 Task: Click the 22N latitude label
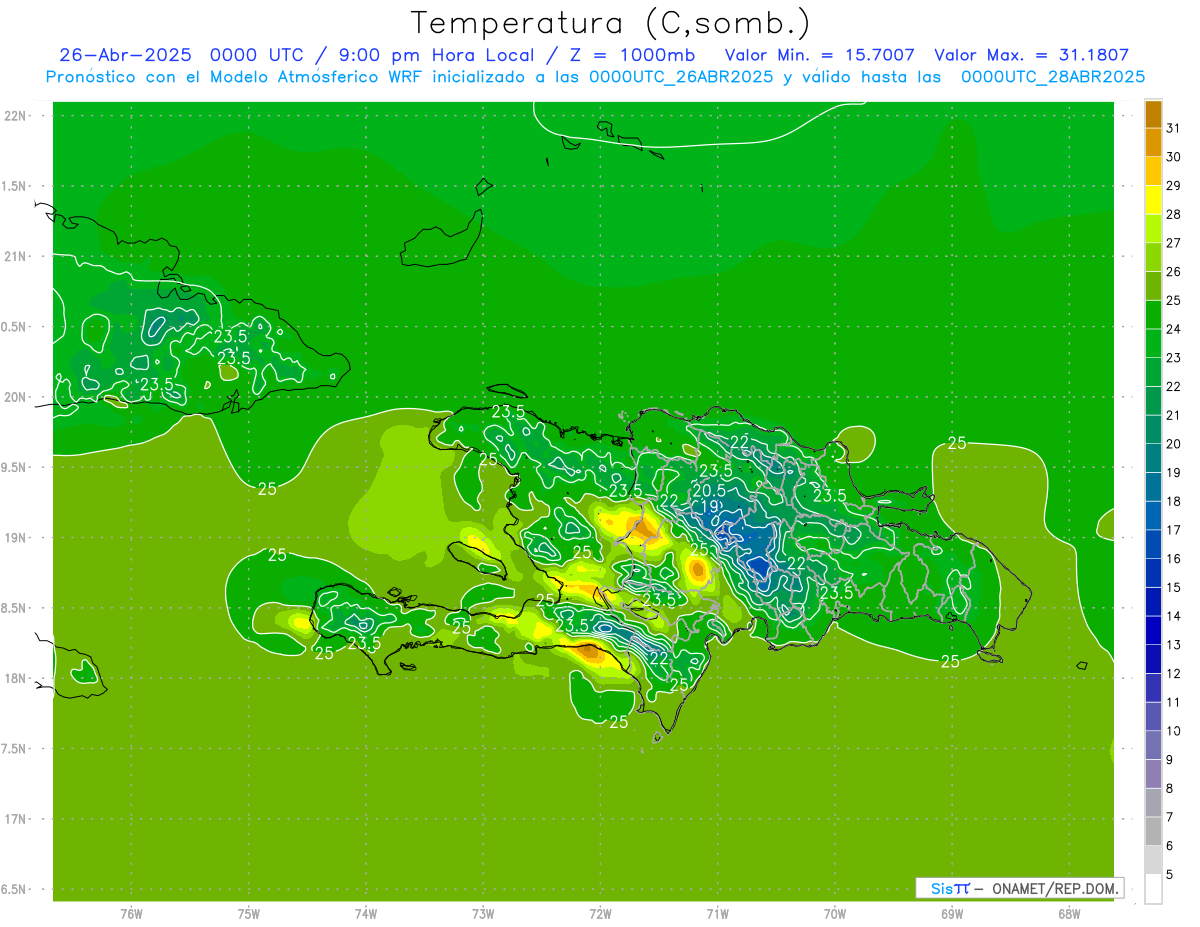15,116
